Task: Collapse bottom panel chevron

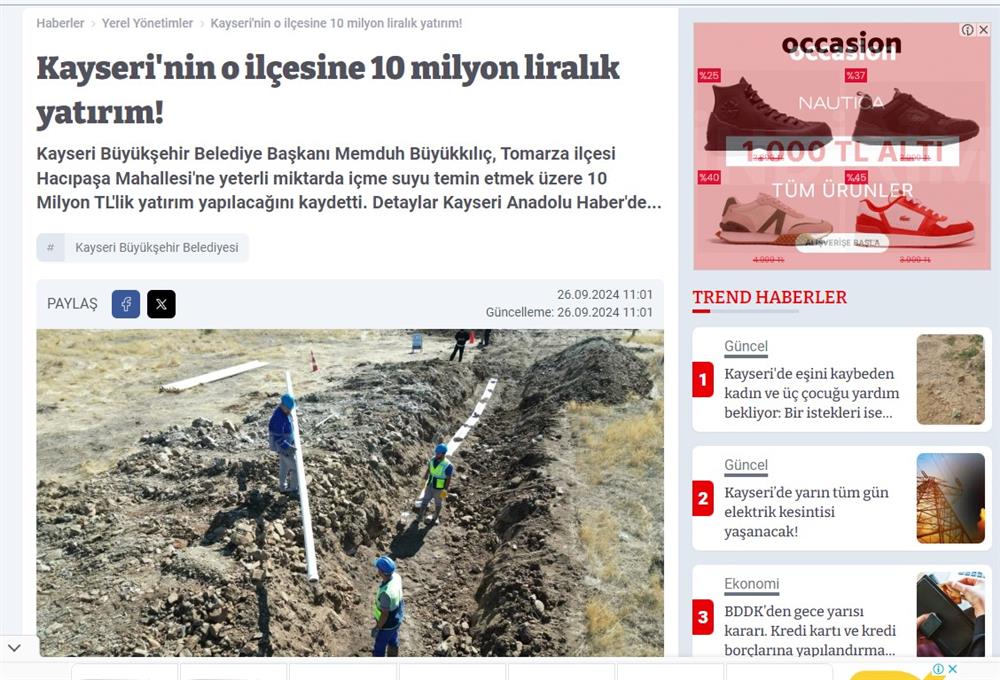Action: tap(15, 647)
